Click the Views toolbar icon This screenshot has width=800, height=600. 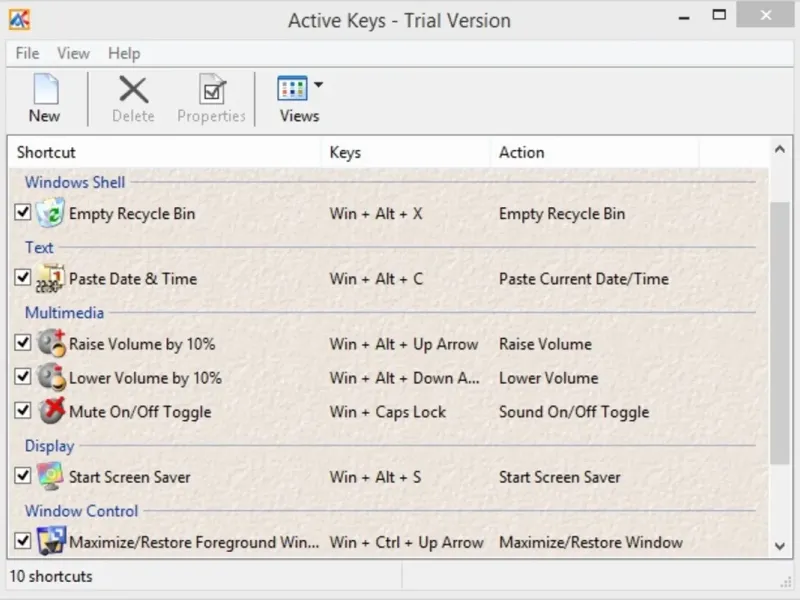tap(292, 88)
